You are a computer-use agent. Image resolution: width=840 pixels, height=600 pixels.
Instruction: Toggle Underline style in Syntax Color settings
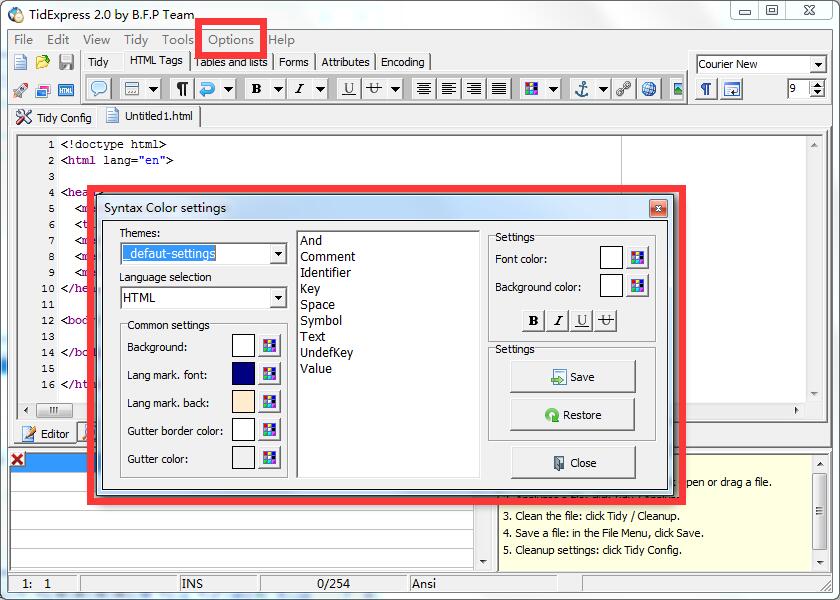582,320
